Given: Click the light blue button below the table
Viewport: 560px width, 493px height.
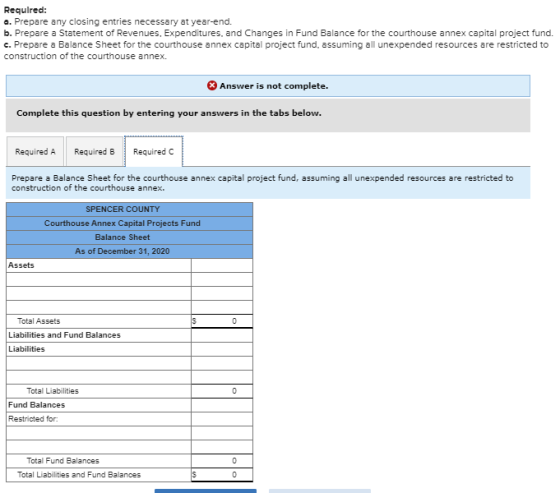Looking at the screenshot, I should pyautogui.click(x=320, y=491).
